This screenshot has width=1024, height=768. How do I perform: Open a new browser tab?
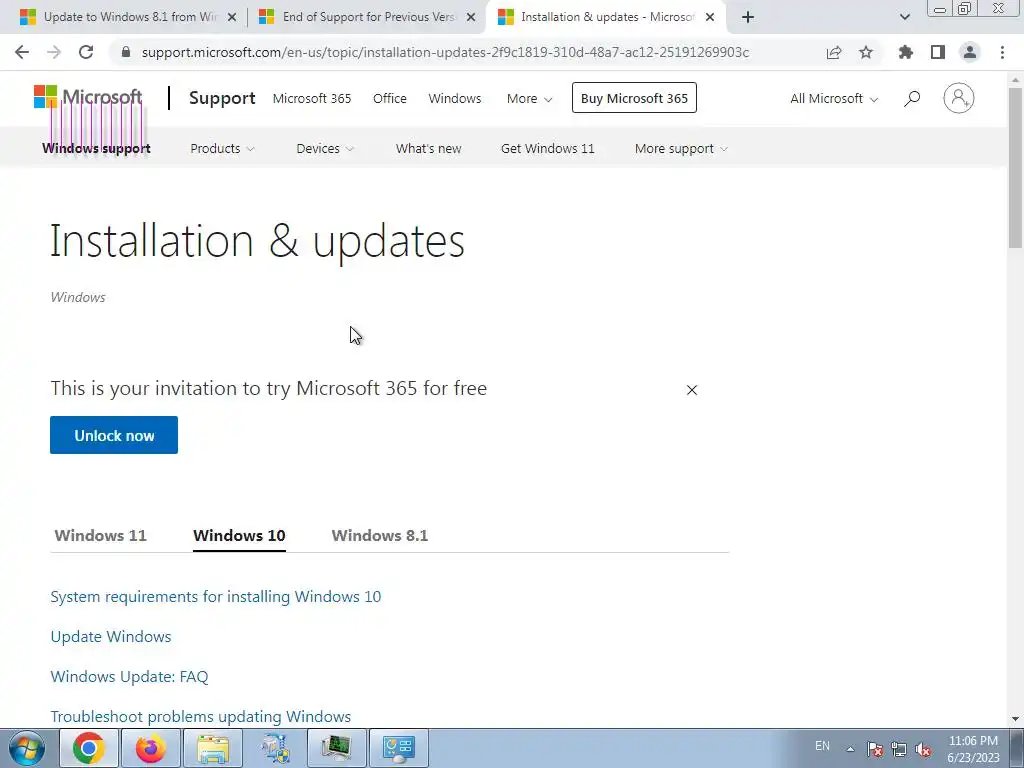coord(748,17)
